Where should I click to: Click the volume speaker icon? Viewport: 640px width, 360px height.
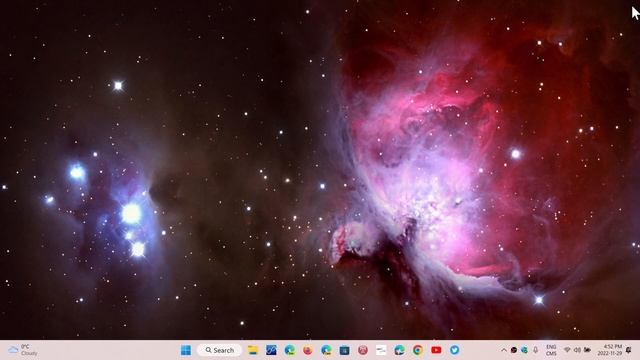[577, 350]
